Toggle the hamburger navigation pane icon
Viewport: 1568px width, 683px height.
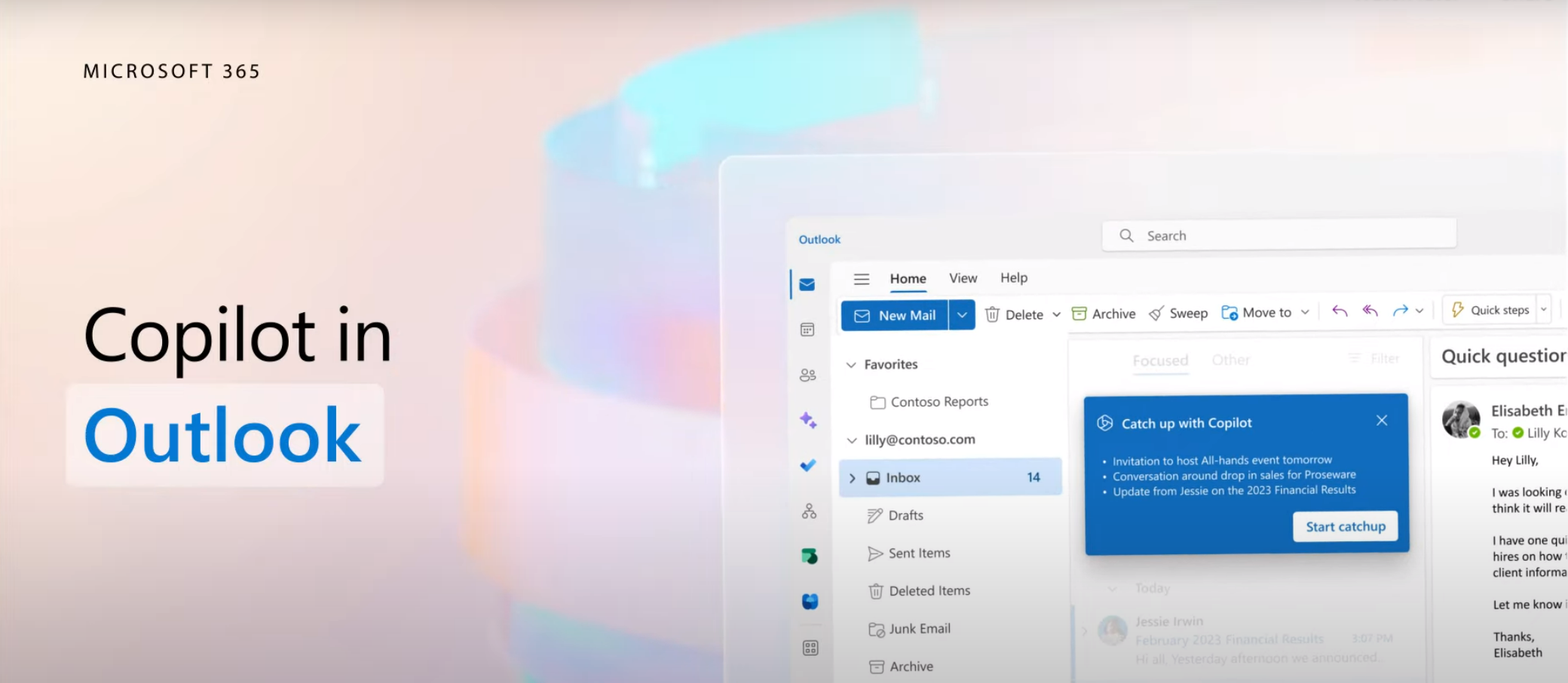[861, 279]
